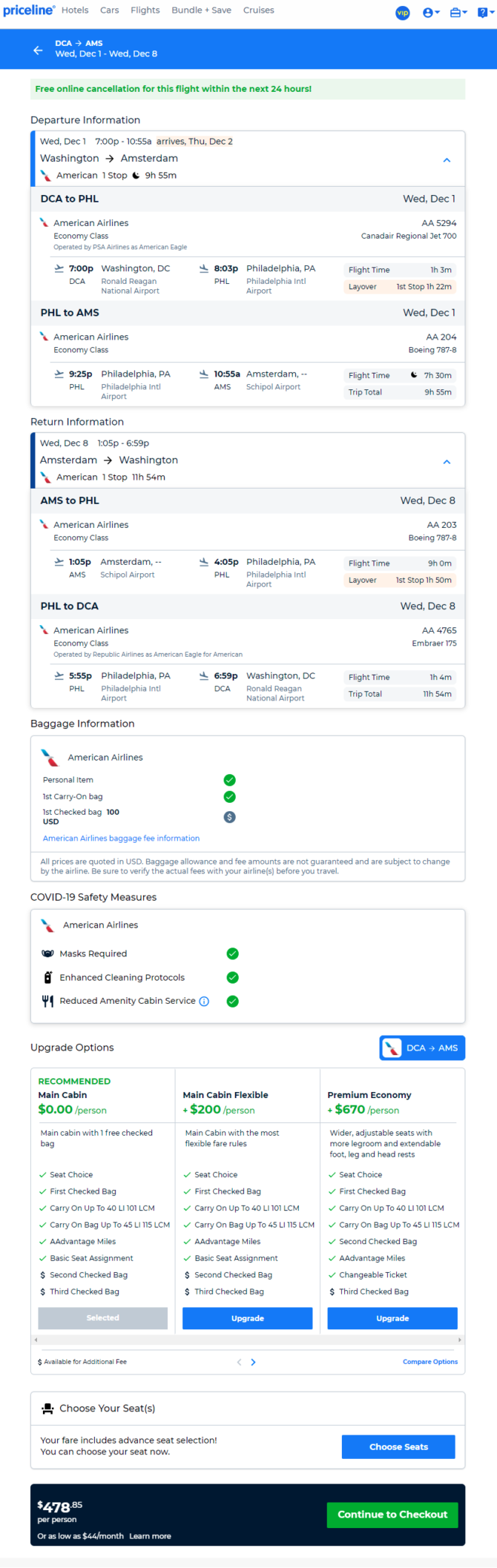Click the Compare Options link

coord(430,1362)
